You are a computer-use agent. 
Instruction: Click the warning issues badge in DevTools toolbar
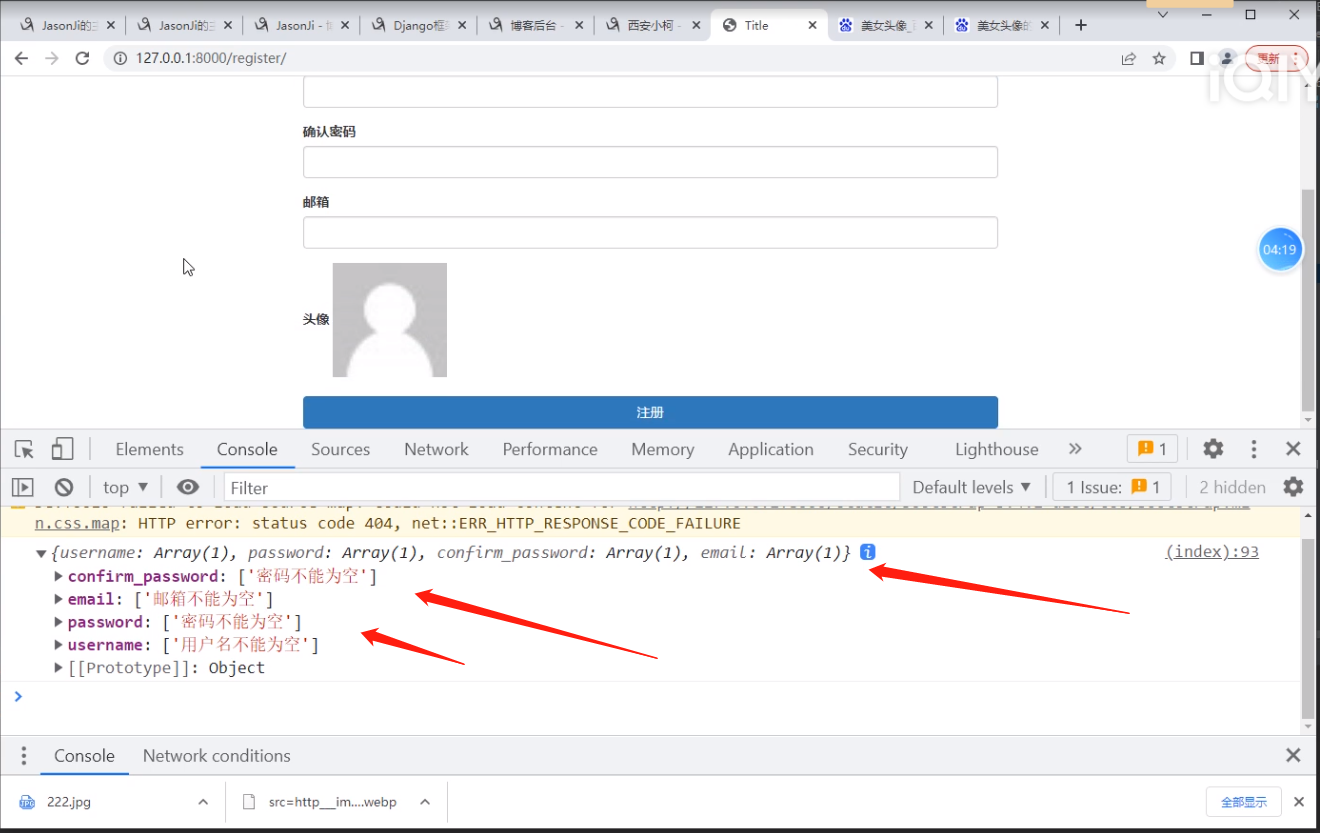click(1152, 449)
